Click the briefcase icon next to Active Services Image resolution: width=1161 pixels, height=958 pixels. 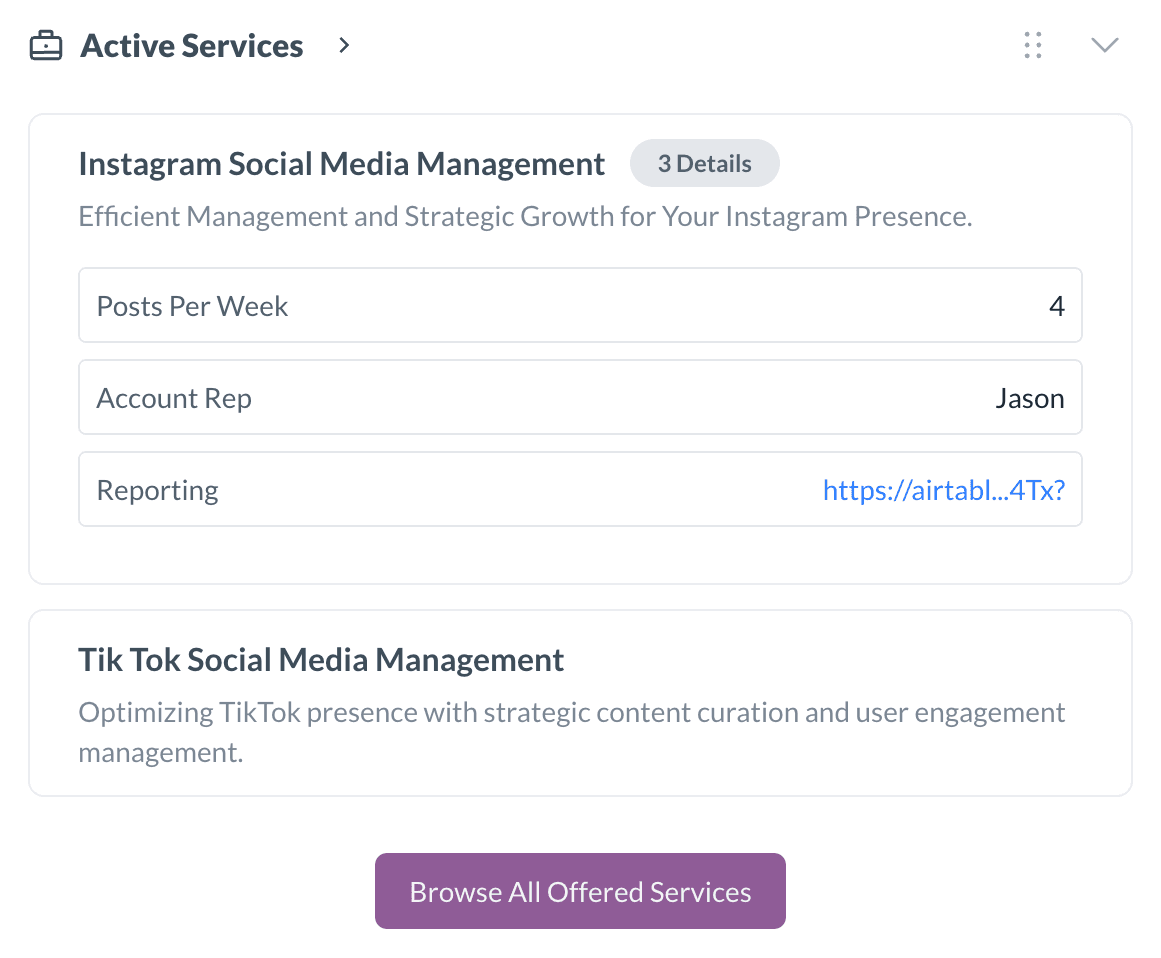click(45, 45)
